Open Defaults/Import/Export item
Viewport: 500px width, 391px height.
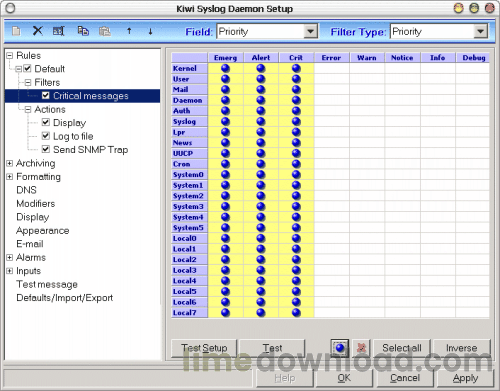coord(65,298)
